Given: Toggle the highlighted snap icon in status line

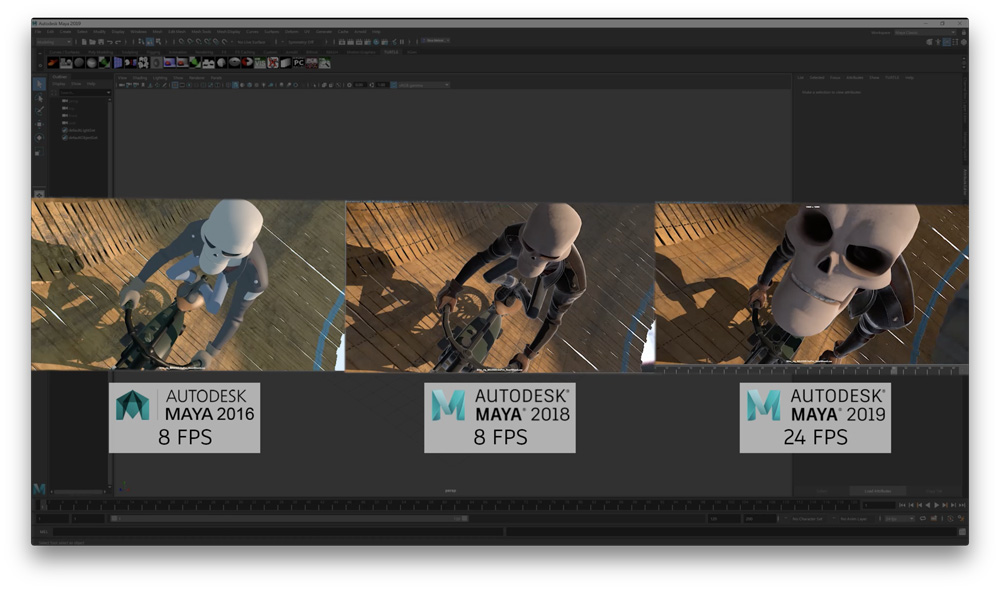Looking at the screenshot, I should click(x=150, y=42).
